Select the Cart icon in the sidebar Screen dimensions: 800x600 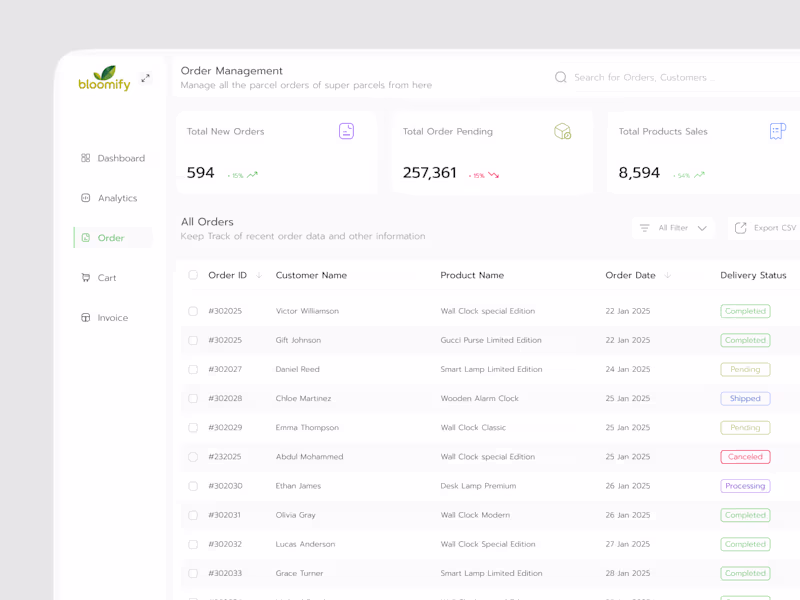[84, 278]
